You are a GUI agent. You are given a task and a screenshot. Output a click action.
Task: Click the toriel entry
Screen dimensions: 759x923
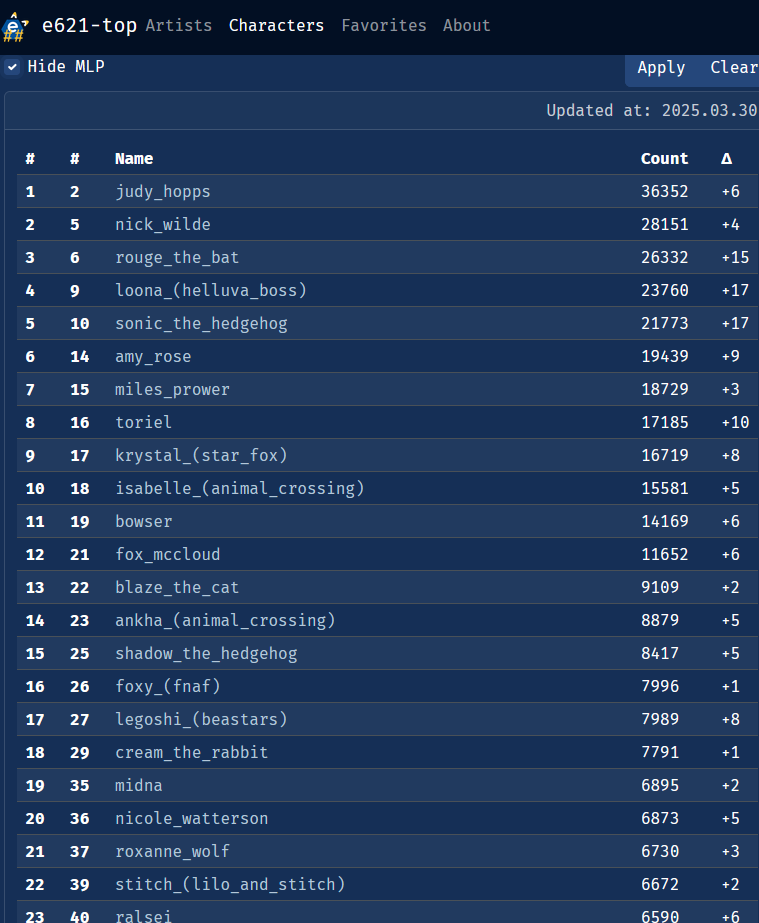pyautogui.click(x=144, y=422)
